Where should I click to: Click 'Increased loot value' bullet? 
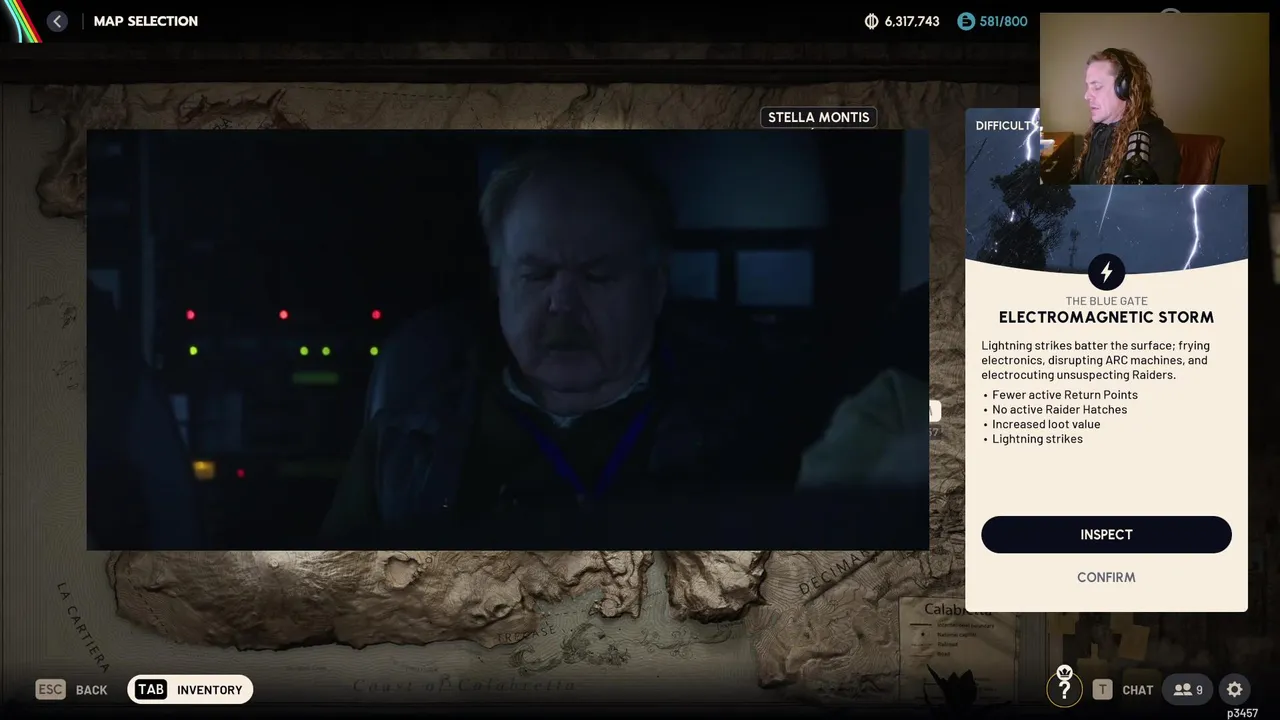pyautogui.click(x=1046, y=424)
